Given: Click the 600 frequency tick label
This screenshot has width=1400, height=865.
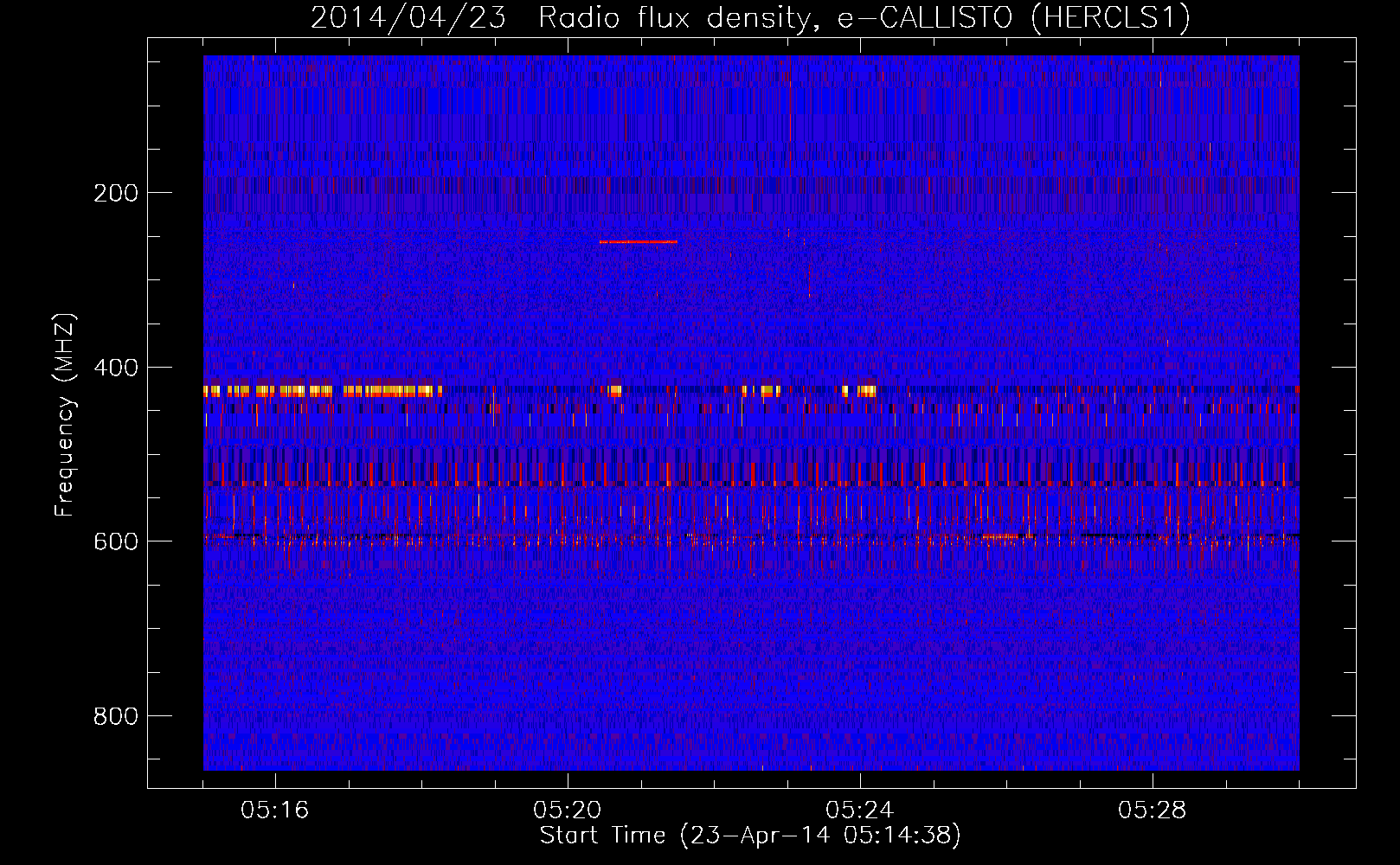Looking at the screenshot, I should (x=116, y=541).
